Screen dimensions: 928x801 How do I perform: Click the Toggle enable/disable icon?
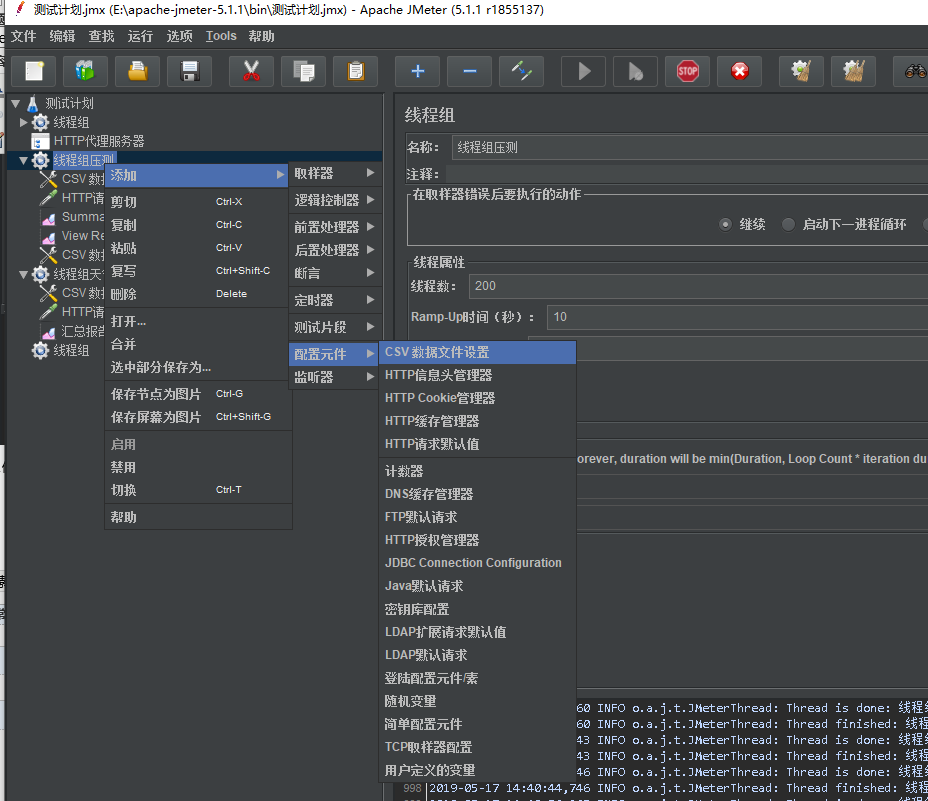click(x=522, y=72)
